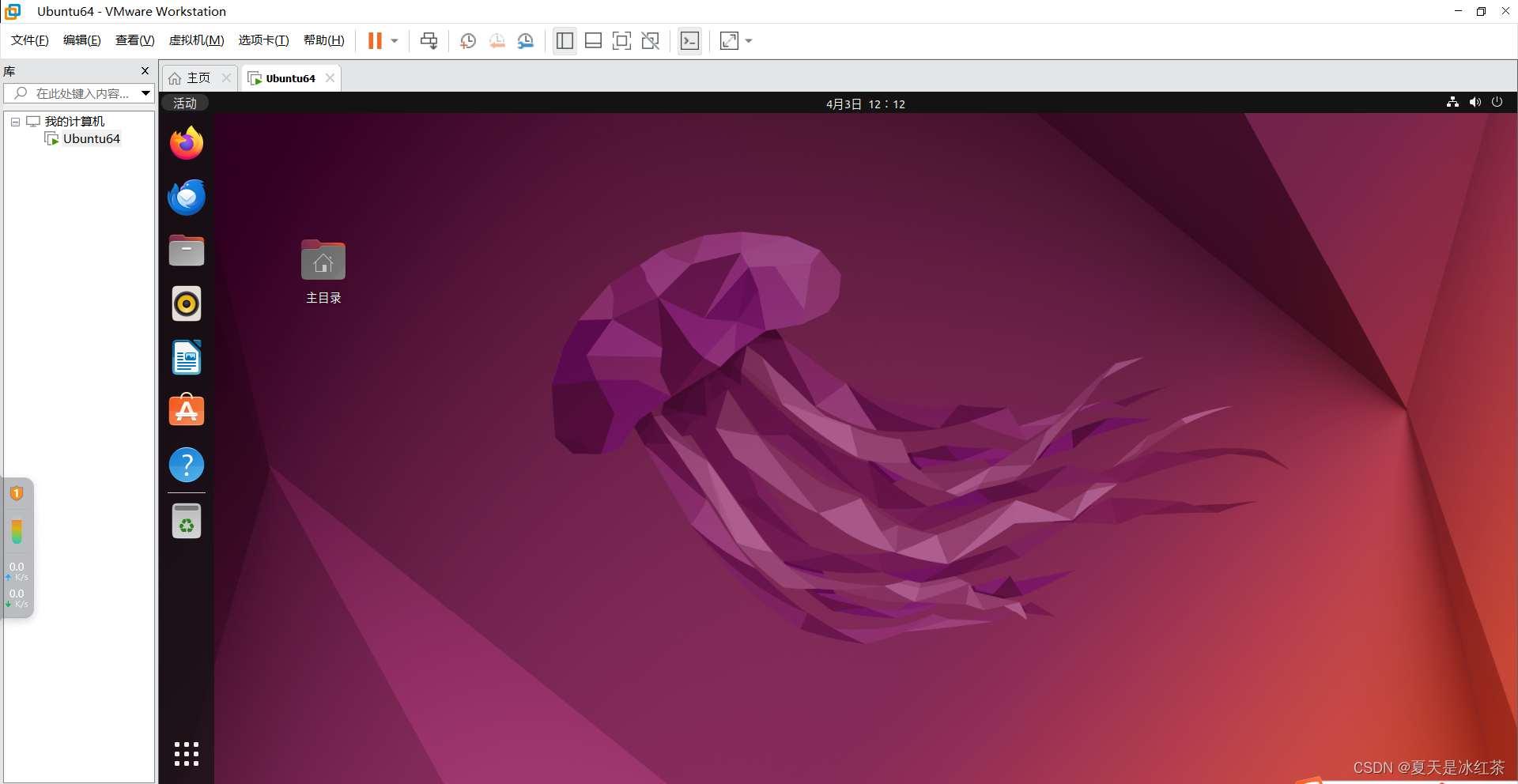The width and height of the screenshot is (1518, 784).
Task: Open the Trash icon in the dock
Action: point(187,521)
